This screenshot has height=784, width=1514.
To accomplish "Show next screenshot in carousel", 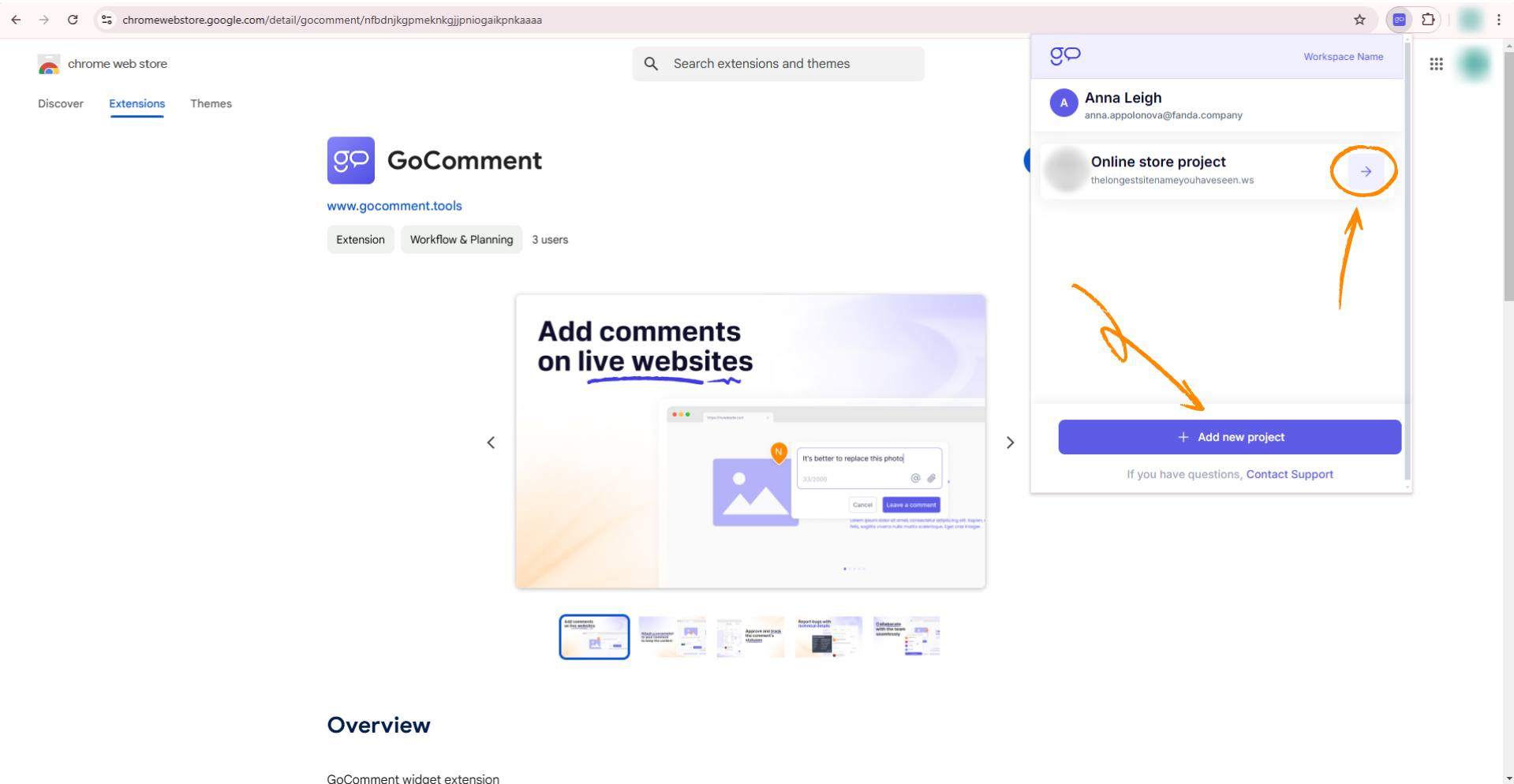I will (1010, 442).
